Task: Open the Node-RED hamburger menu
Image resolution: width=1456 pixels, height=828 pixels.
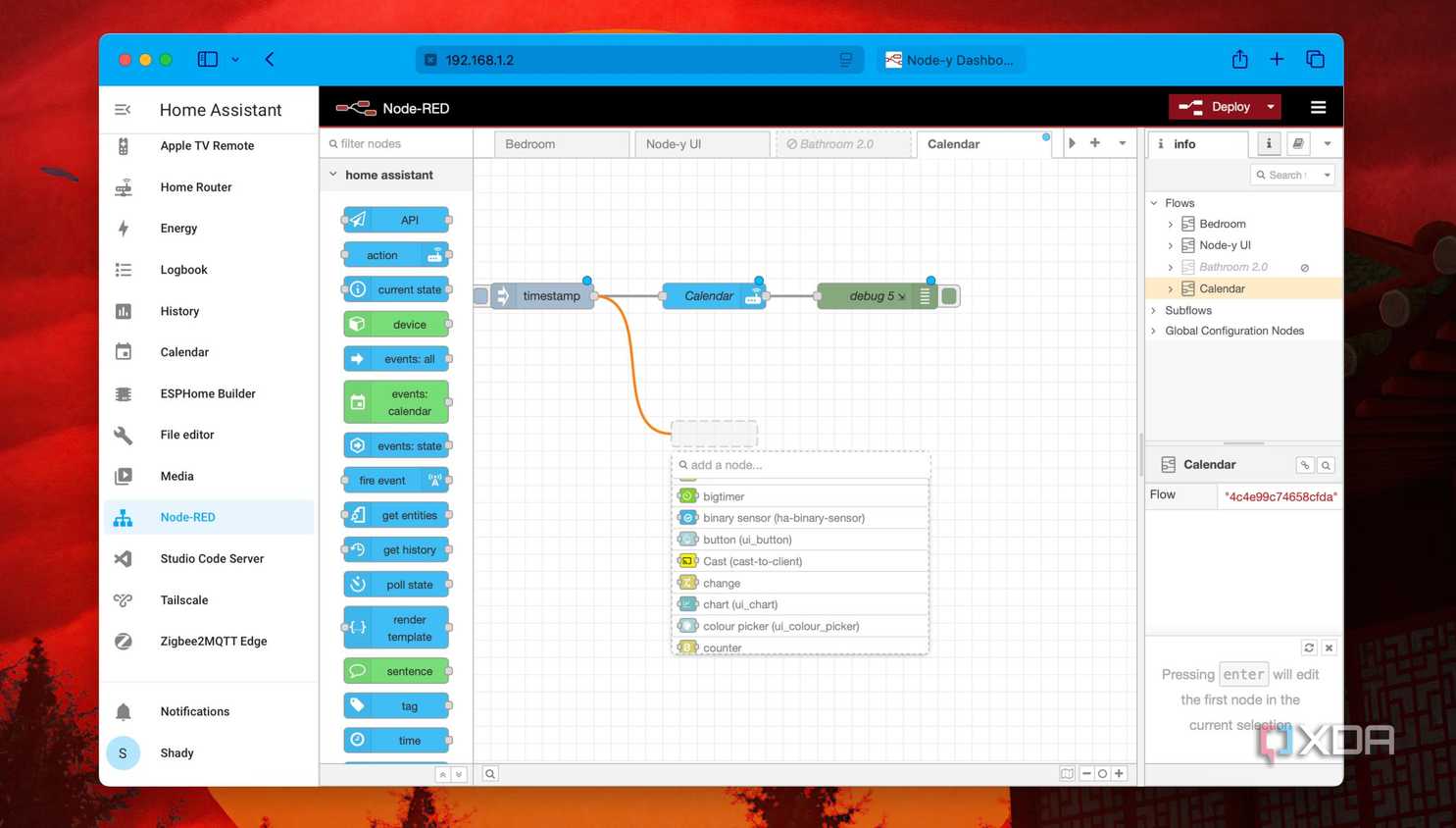Action: [x=1318, y=108]
